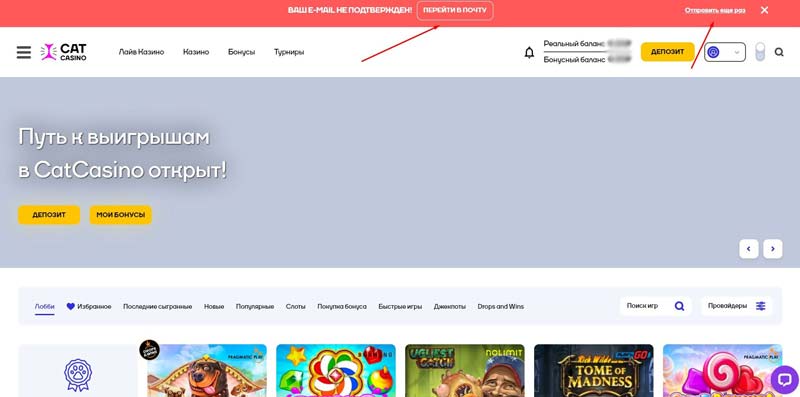Go to the Cat Casino logo home
800x397 pixels.
point(64,52)
